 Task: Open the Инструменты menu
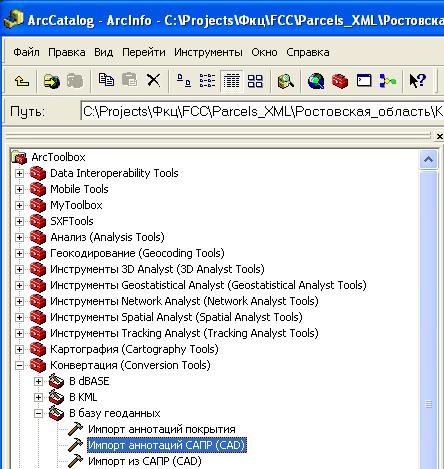(208, 52)
